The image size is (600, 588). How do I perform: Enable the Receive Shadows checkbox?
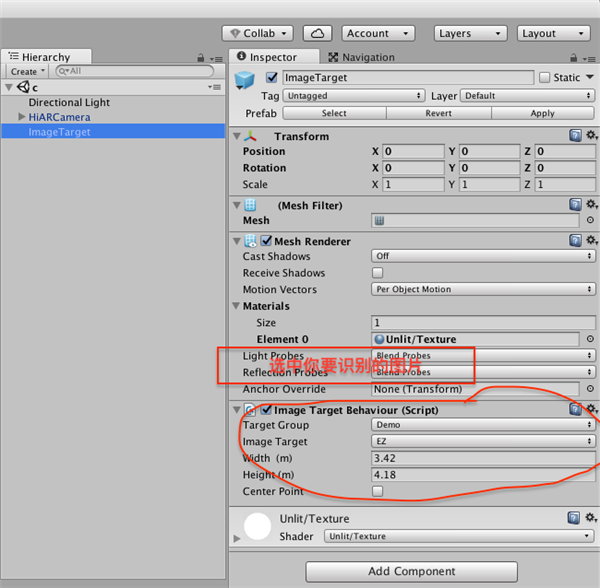point(378,273)
